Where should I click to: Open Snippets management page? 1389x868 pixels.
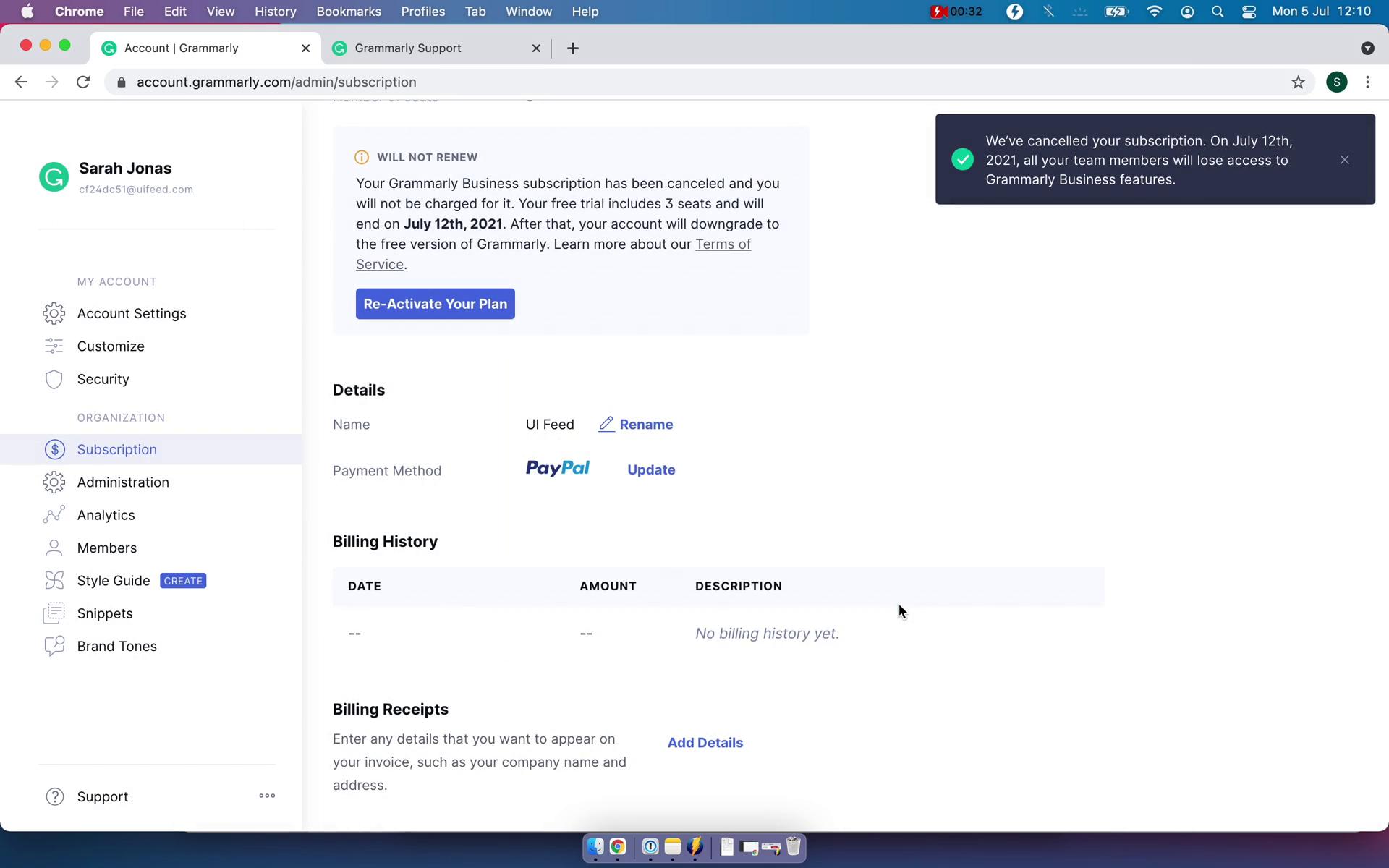click(x=105, y=613)
